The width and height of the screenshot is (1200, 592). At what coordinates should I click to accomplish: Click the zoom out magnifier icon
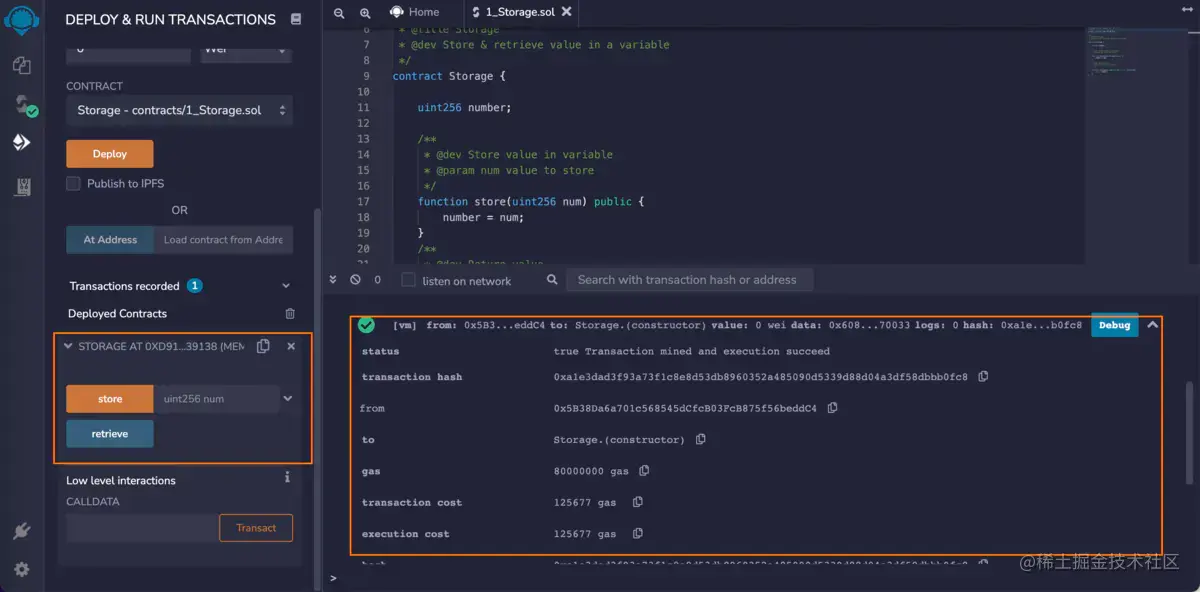339,12
